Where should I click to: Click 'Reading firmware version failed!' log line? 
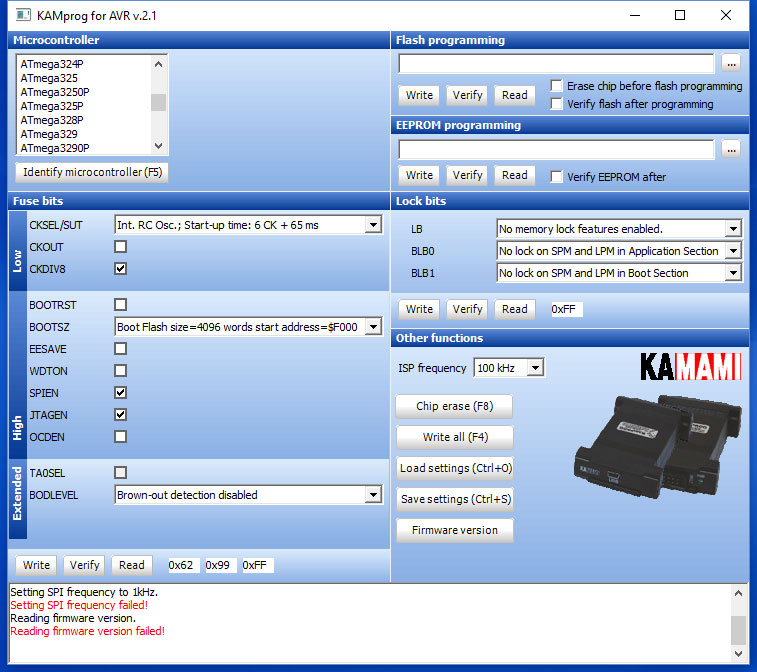[87, 631]
